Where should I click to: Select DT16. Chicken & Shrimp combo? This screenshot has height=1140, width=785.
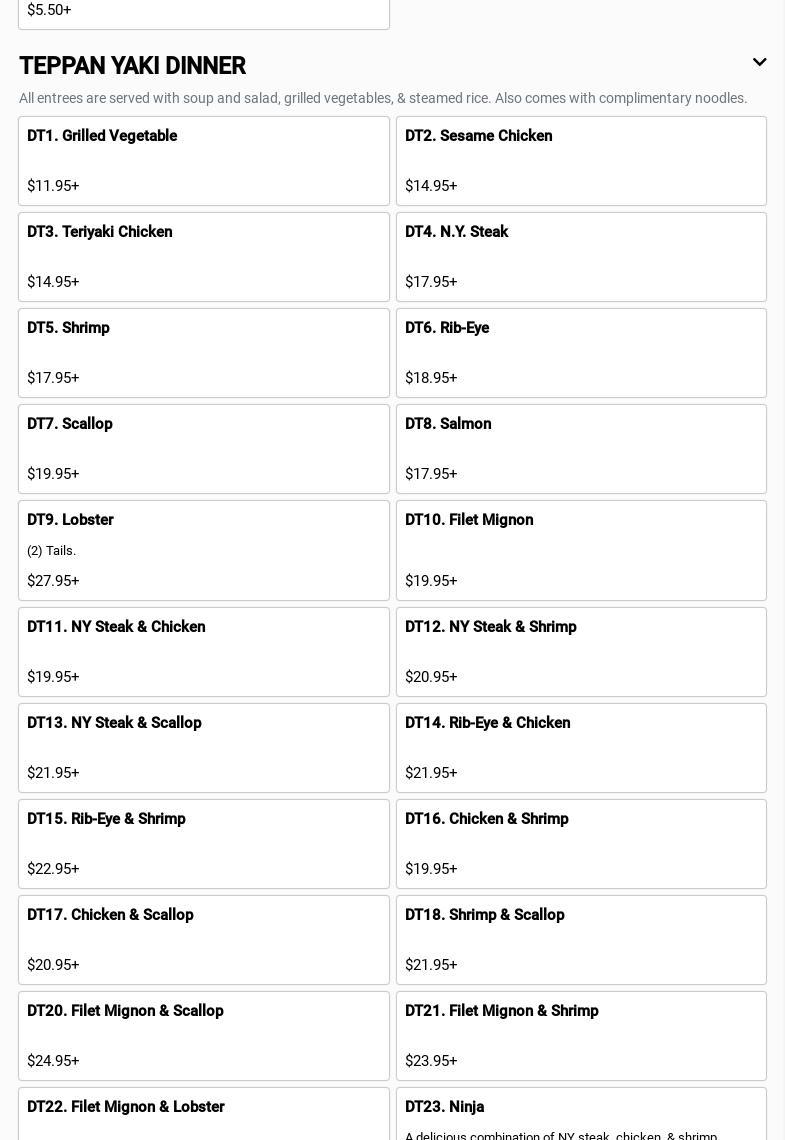click(x=581, y=844)
